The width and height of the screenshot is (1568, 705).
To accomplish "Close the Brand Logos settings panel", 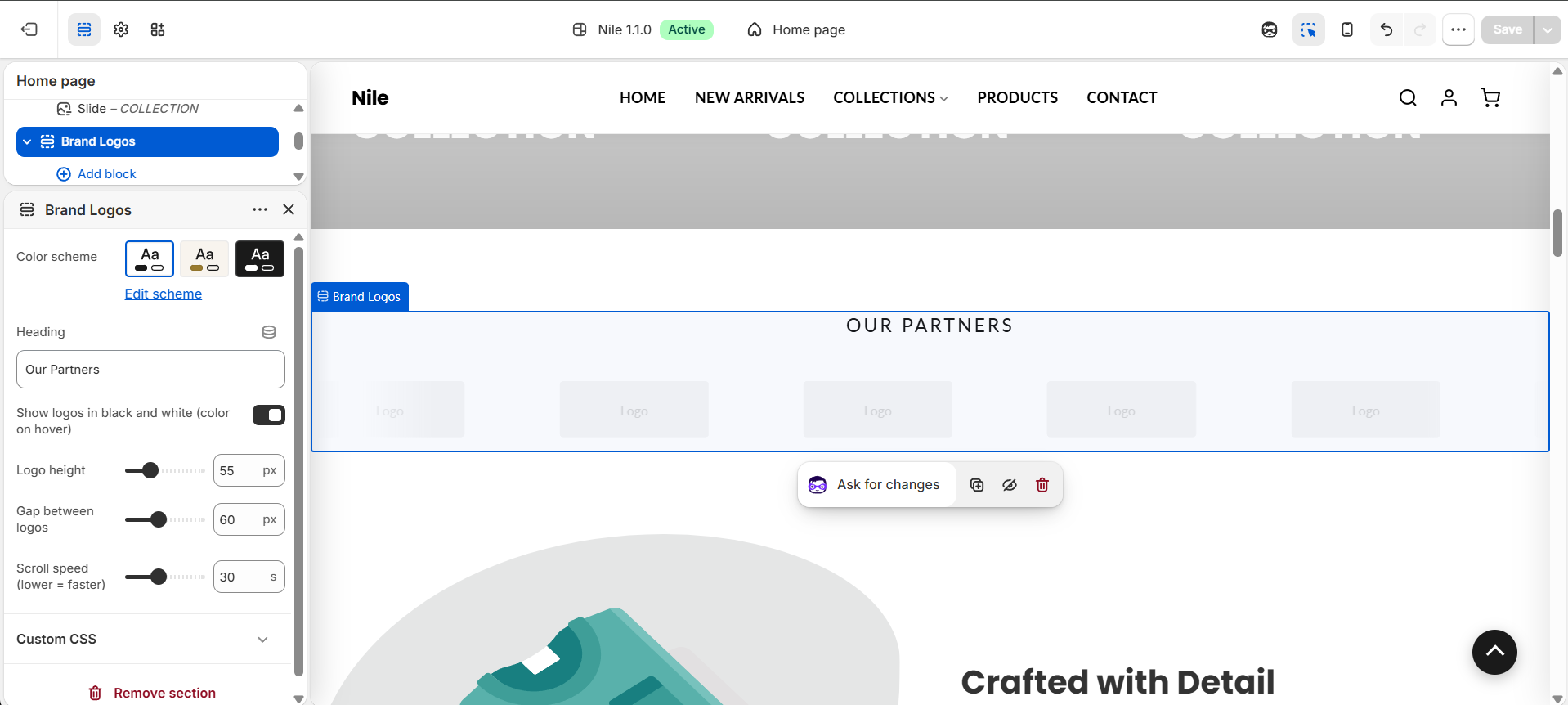I will click(x=289, y=209).
